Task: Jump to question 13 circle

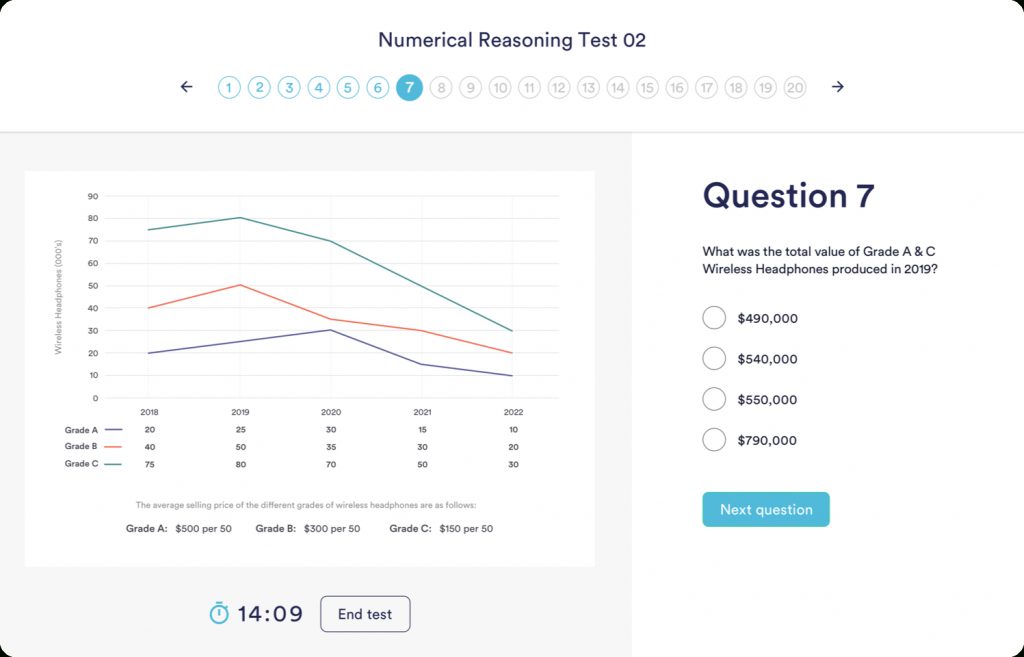Action: 588,88
